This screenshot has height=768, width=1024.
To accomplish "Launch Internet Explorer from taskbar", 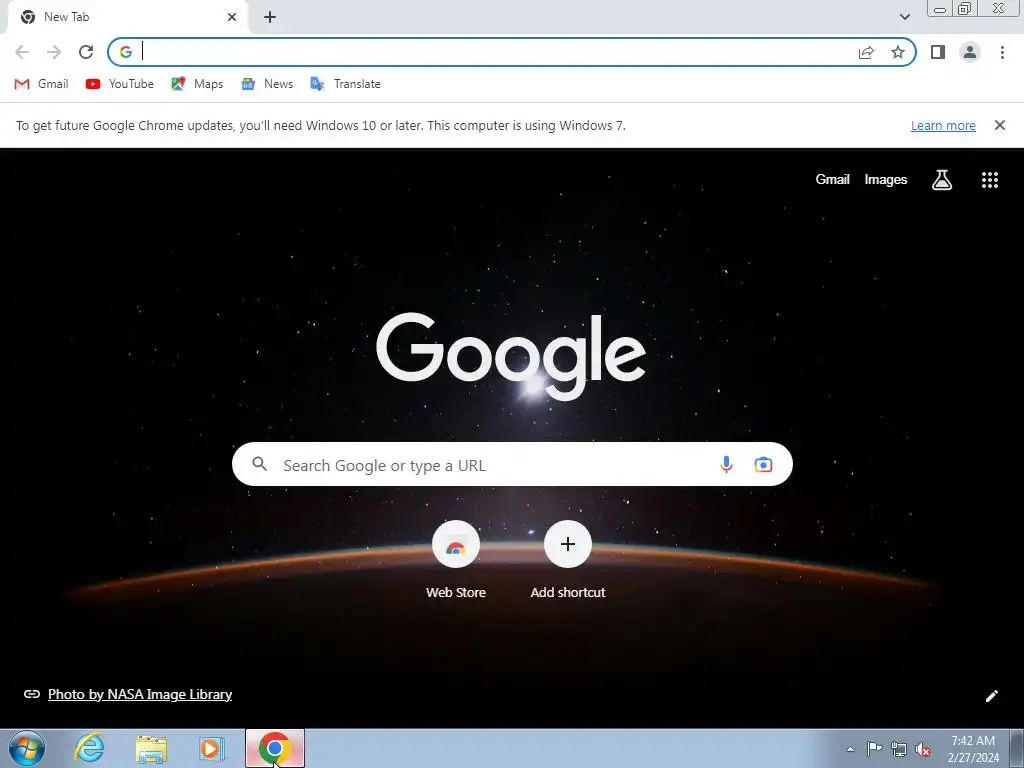I will [89, 748].
